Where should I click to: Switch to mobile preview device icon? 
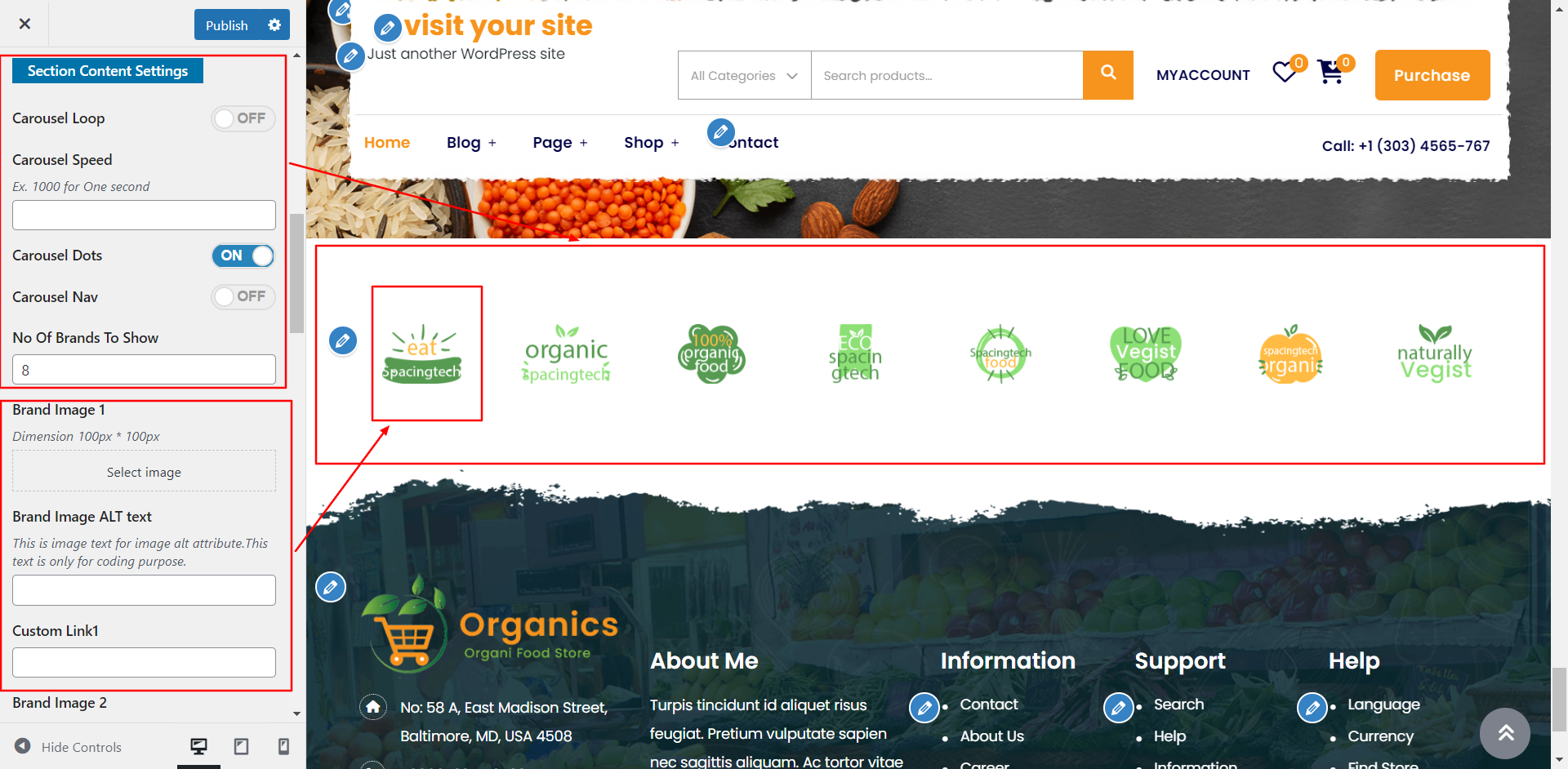tap(283, 746)
